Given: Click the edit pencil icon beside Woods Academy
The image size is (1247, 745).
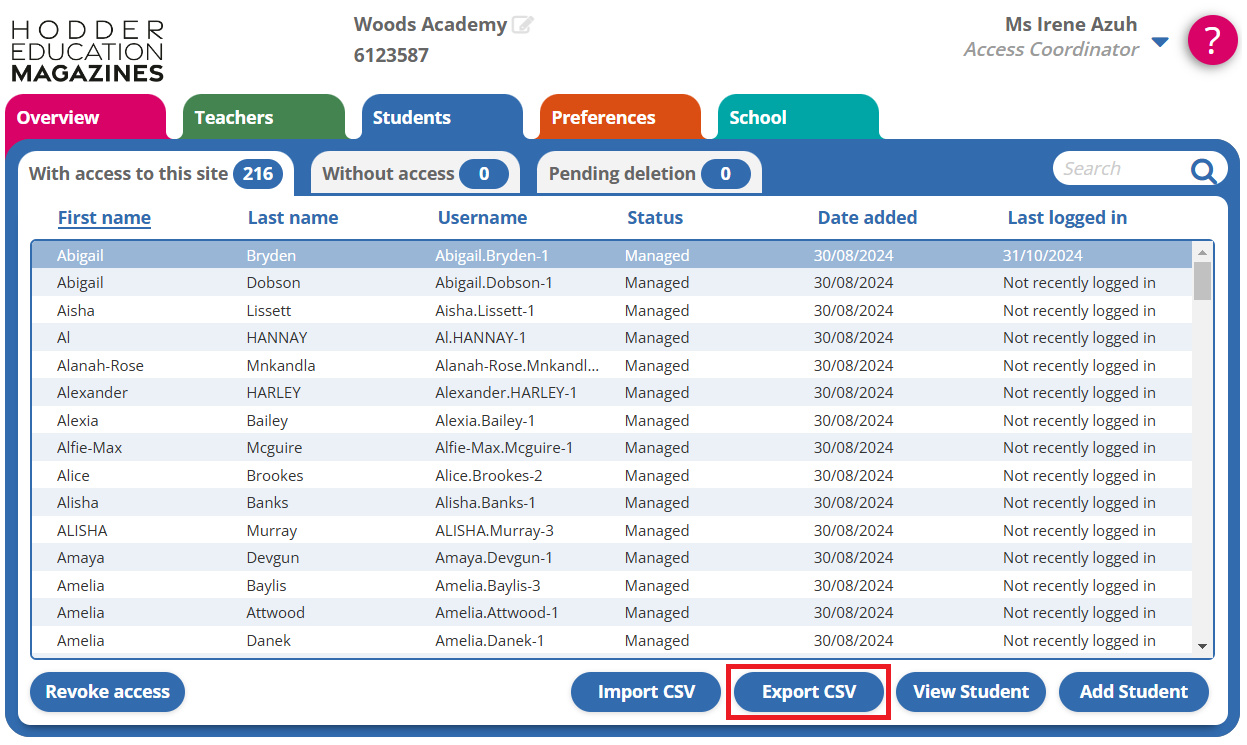Looking at the screenshot, I should tap(522, 25).
